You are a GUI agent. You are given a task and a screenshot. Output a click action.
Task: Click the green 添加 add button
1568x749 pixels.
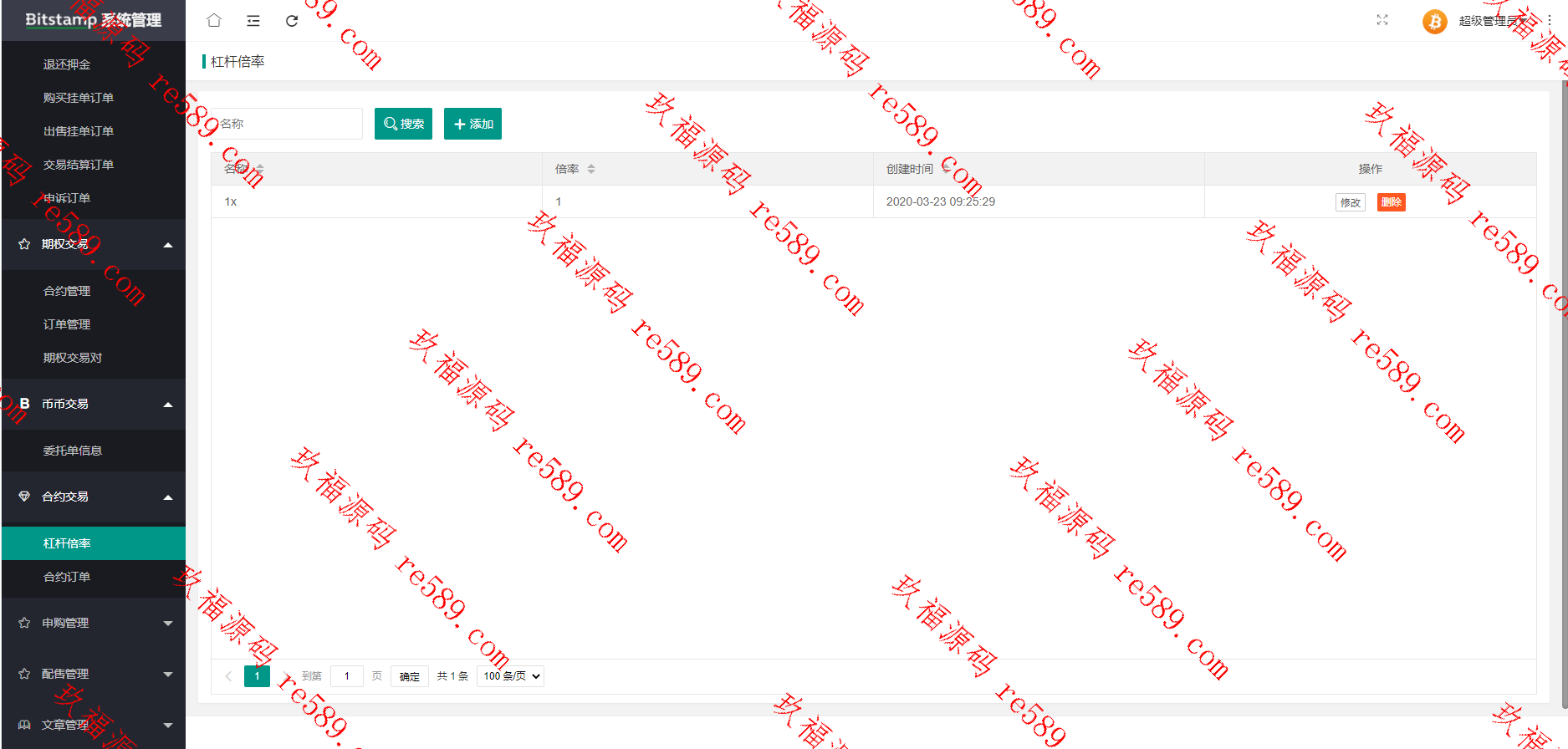(472, 124)
